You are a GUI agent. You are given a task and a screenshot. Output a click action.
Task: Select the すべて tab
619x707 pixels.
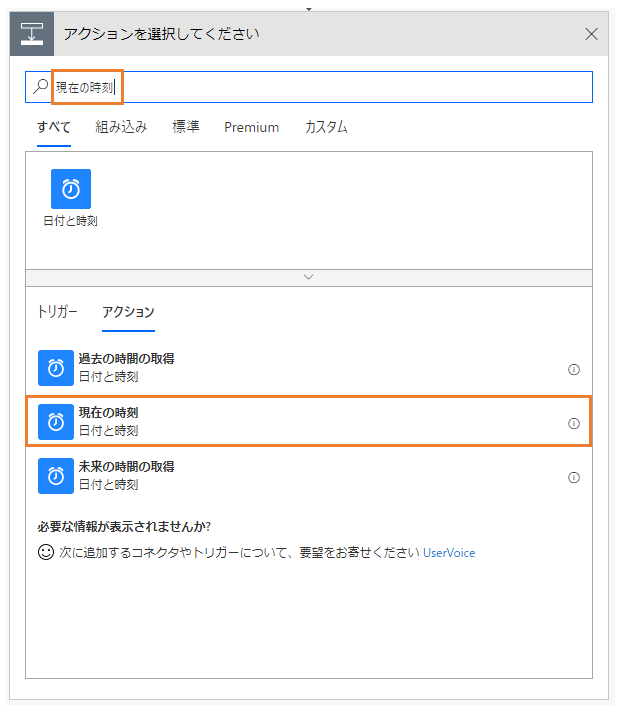(x=54, y=127)
